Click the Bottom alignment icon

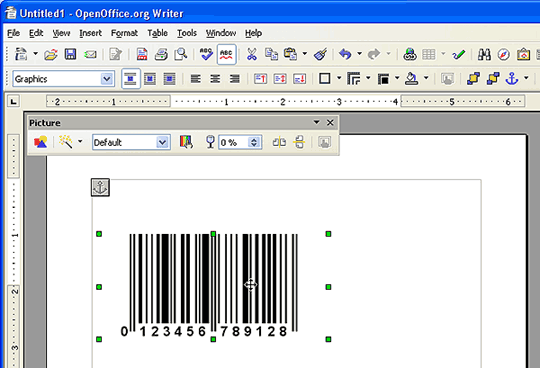300,79
